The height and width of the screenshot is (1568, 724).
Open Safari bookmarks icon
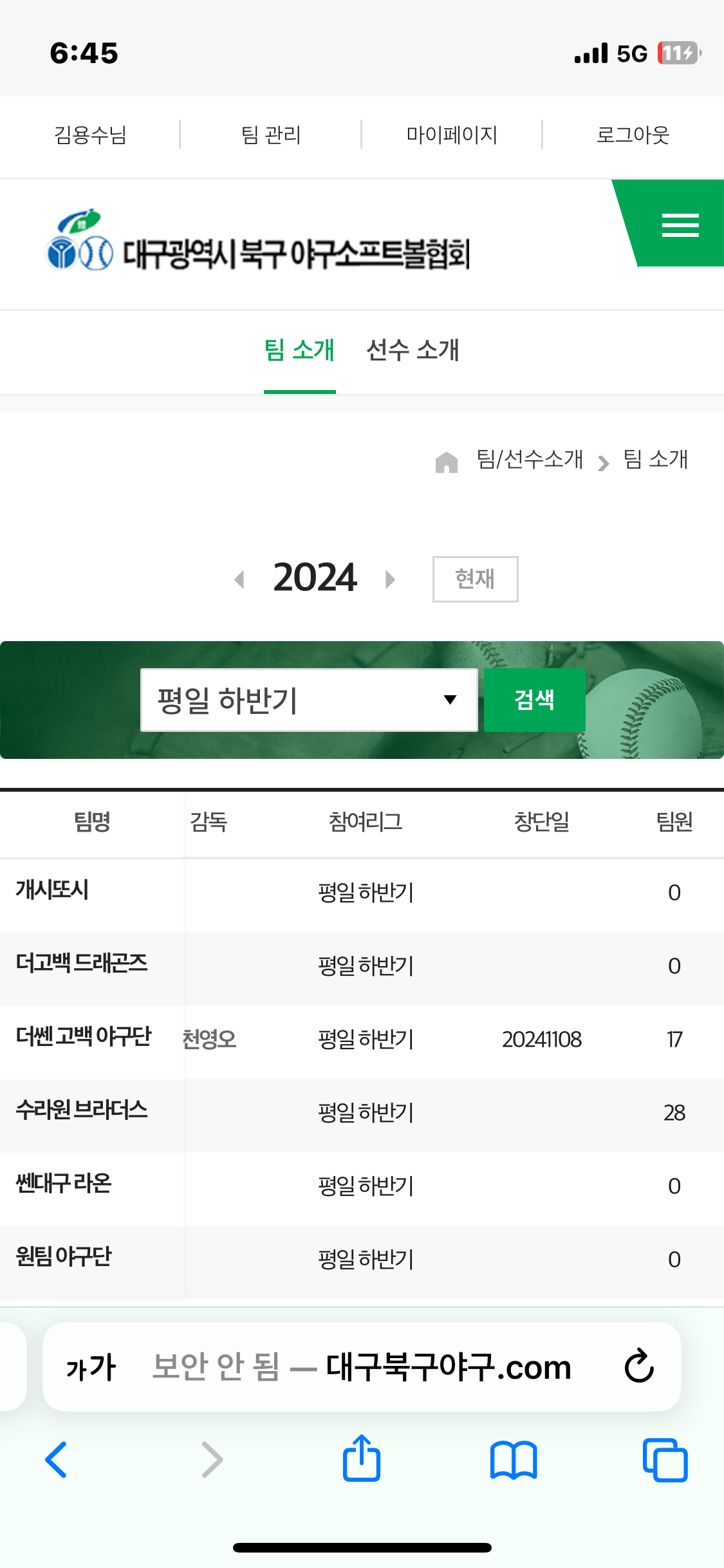514,1460
